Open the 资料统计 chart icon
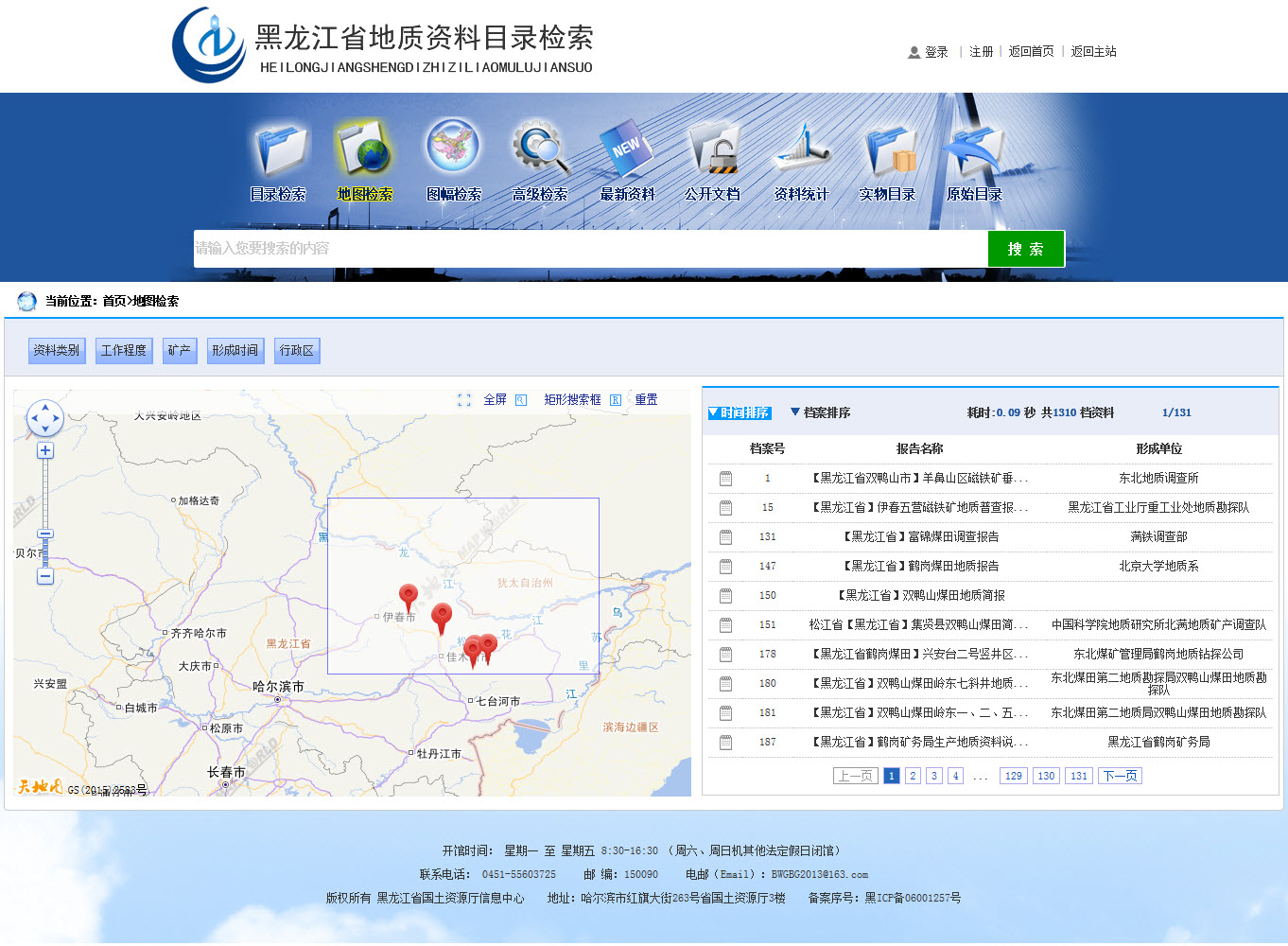Viewport: 1288px width, 946px height. 801,151
